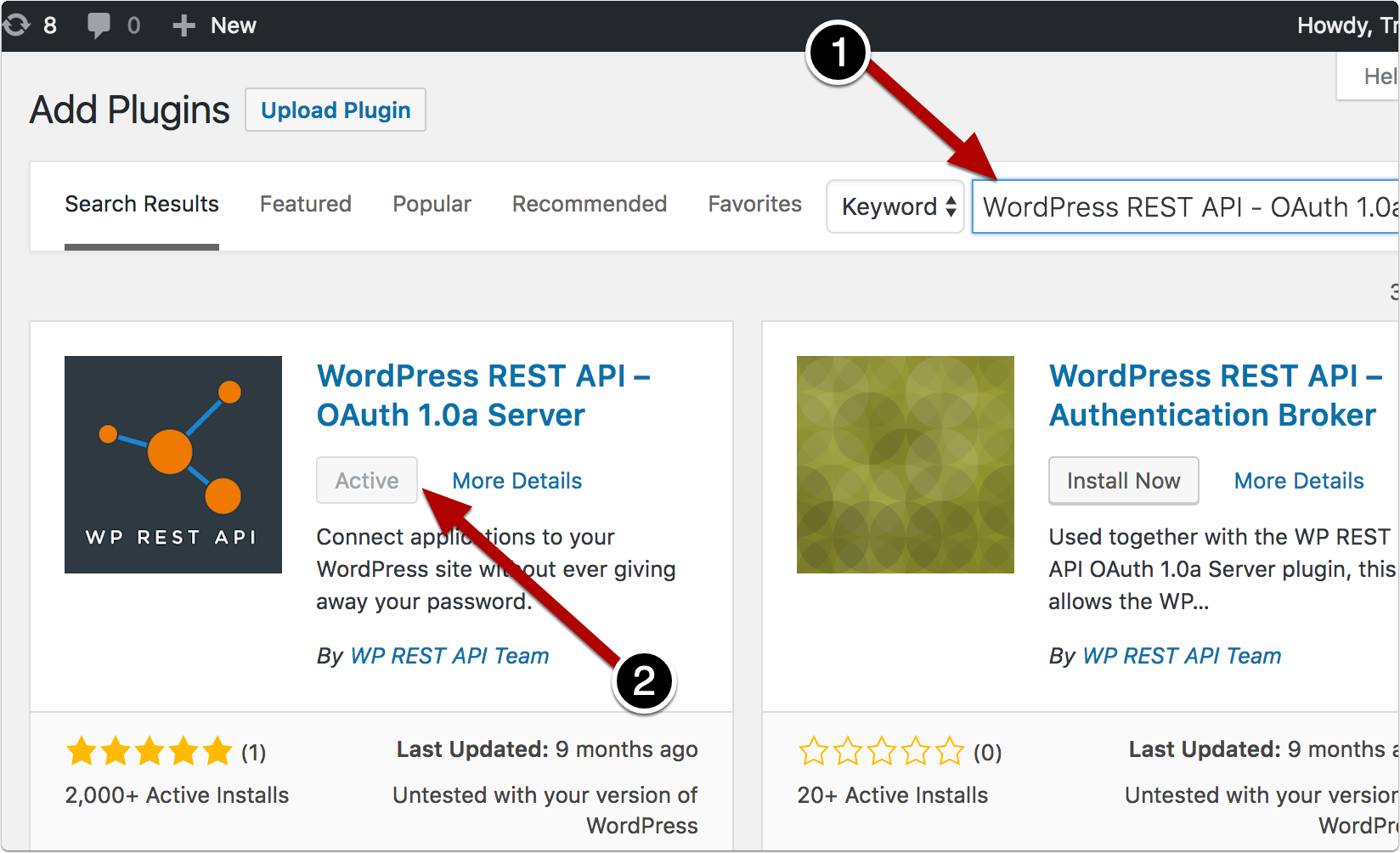Viewport: 1400px width, 853px height.
Task: Click the New label in admin bar
Action: [x=234, y=25]
